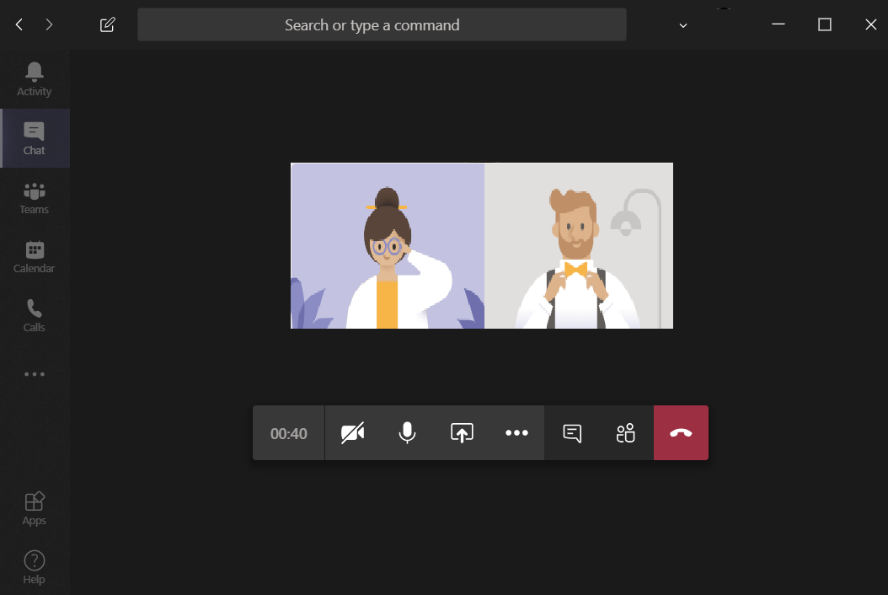Show the participants panel
The image size is (888, 595).
[x=626, y=433]
